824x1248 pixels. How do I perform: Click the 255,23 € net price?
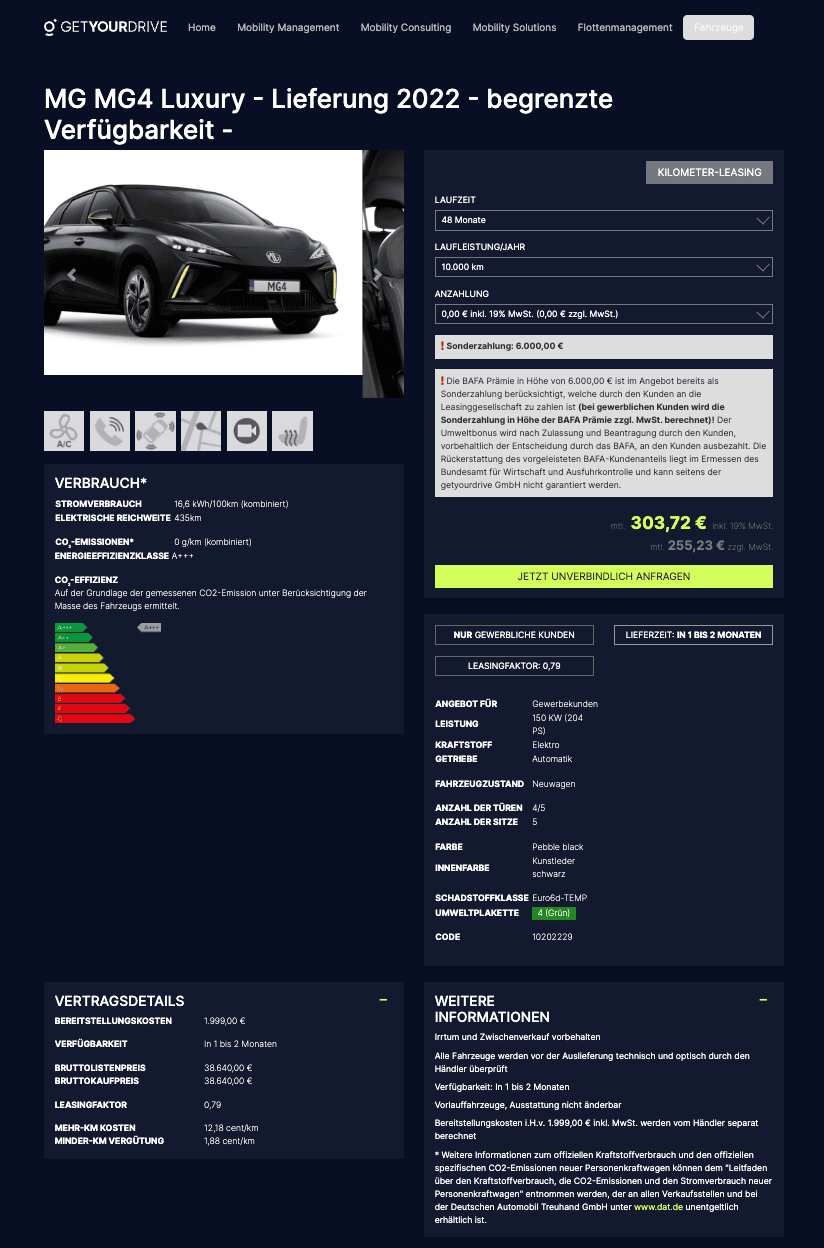click(696, 546)
